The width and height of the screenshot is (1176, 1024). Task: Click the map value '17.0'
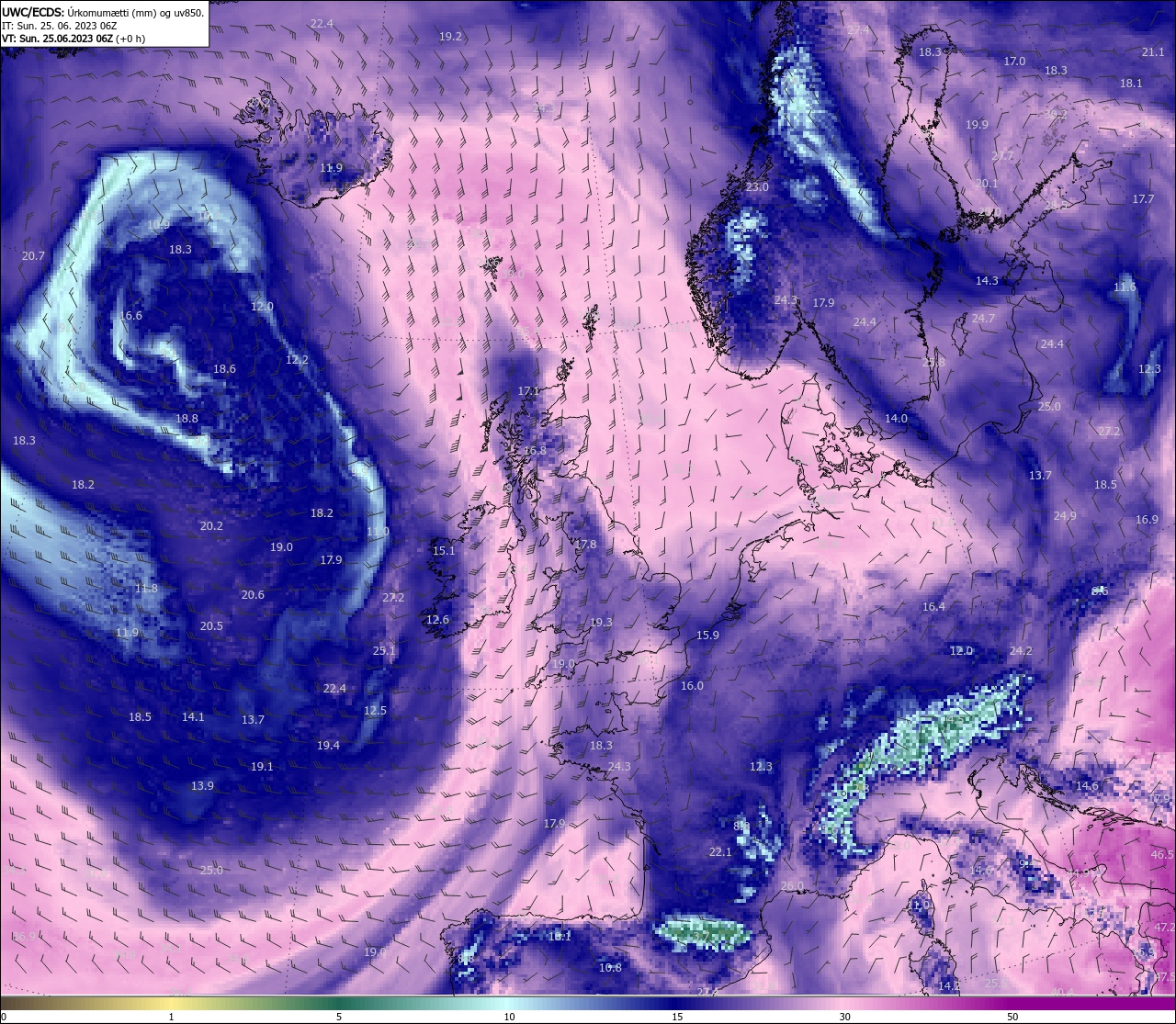(x=1014, y=62)
